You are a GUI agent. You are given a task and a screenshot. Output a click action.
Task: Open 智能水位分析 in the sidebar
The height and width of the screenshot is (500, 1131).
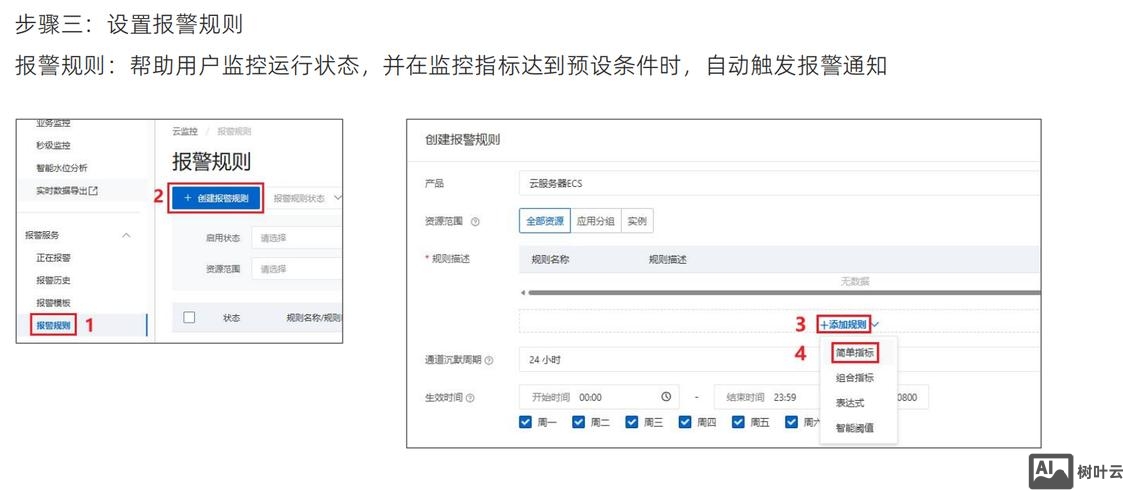tap(62, 168)
